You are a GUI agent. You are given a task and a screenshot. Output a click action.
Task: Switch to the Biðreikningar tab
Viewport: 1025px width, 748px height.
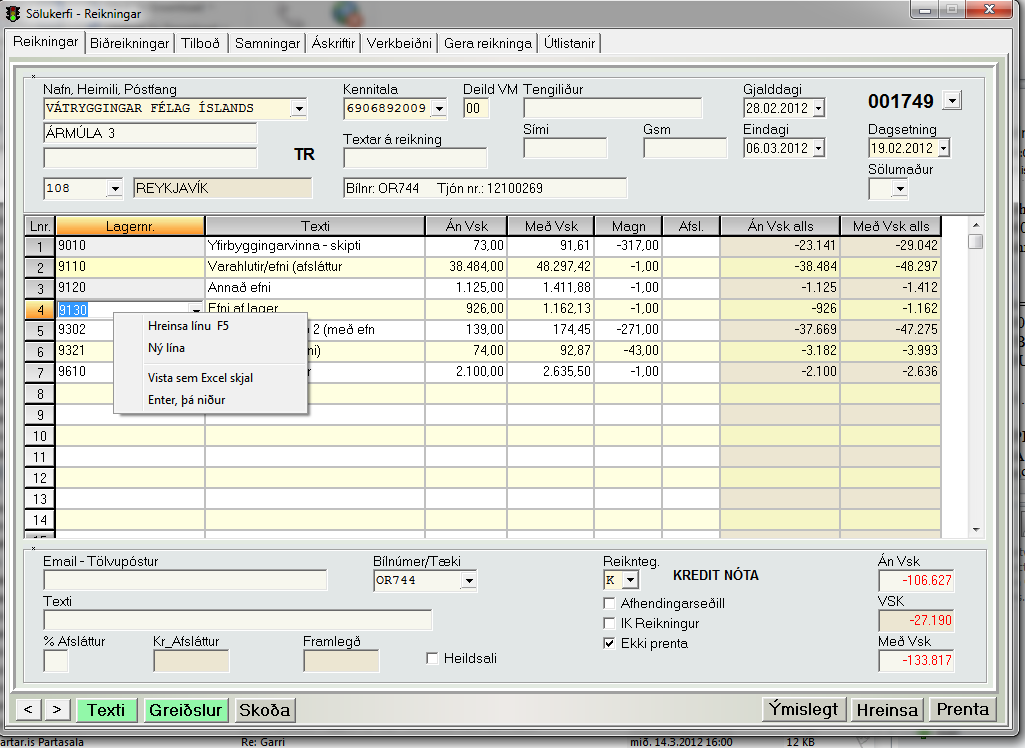coord(129,43)
